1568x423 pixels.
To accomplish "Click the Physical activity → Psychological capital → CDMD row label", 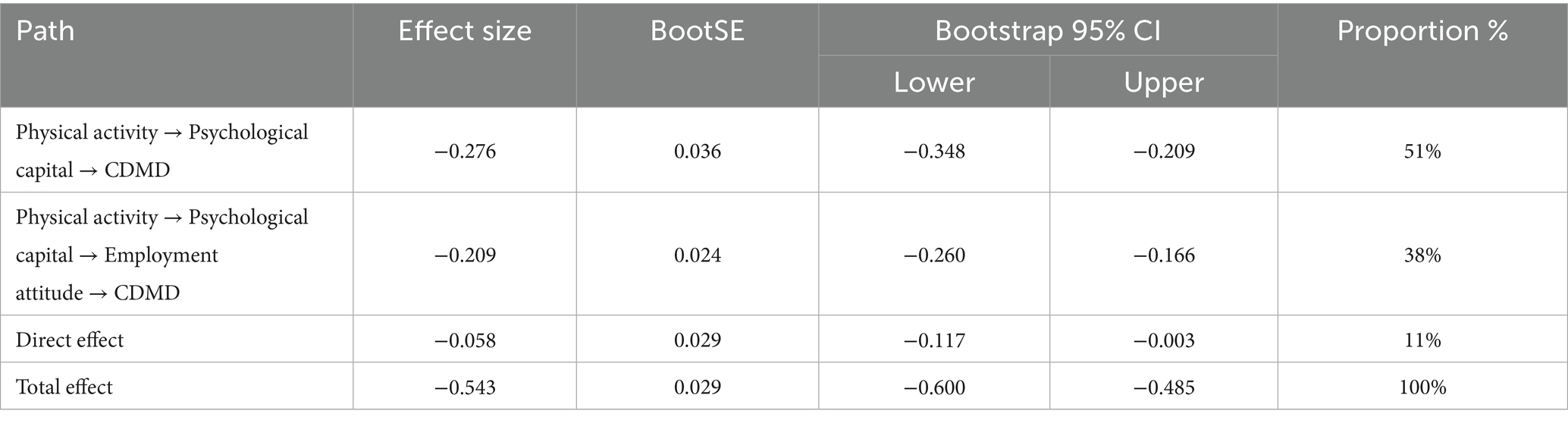I will [162, 151].
